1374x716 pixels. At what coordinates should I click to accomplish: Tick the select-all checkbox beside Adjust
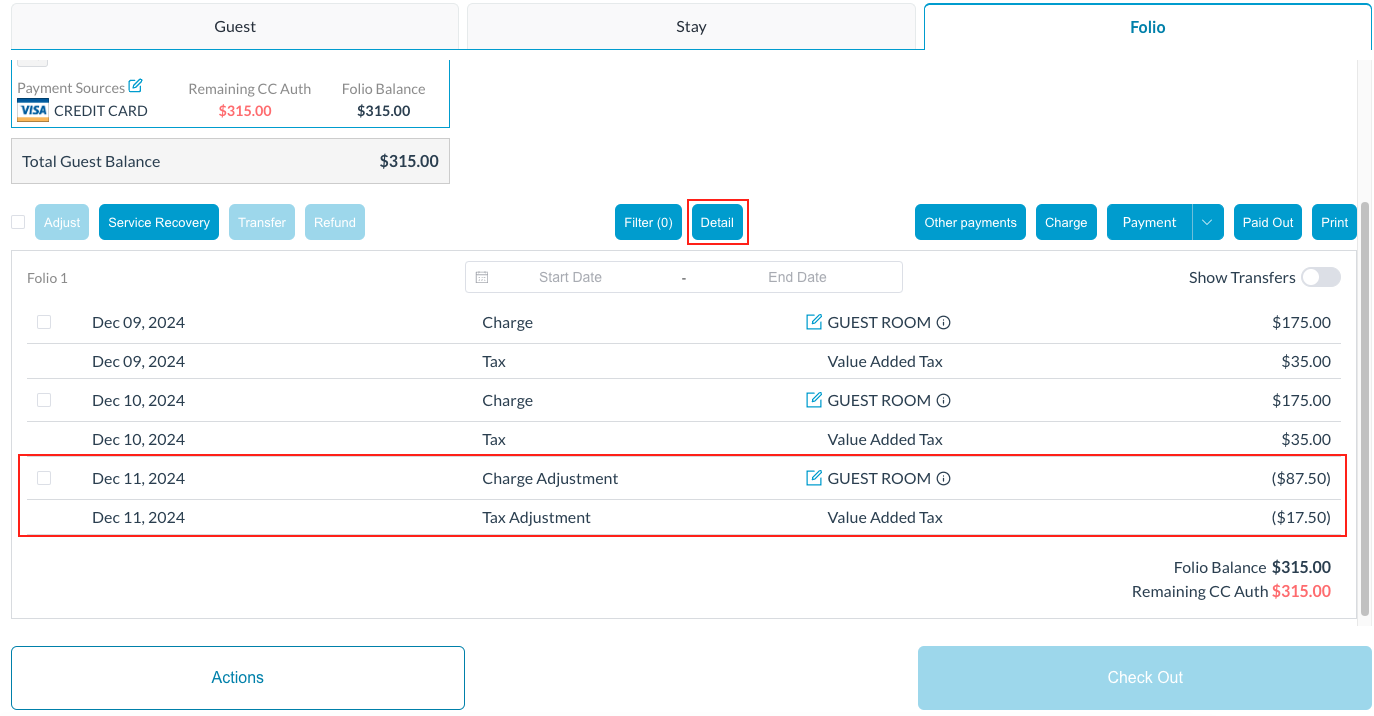pyautogui.click(x=18, y=222)
